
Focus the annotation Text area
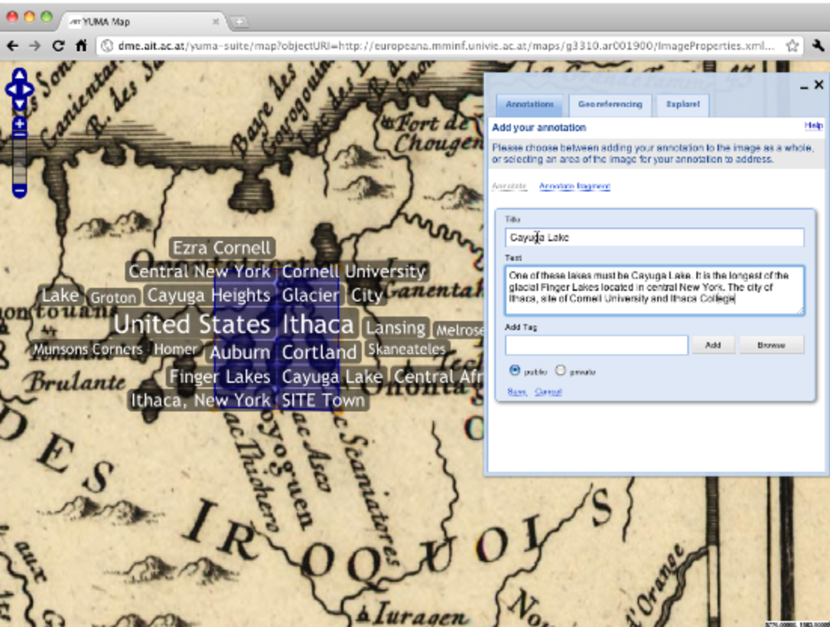tap(654, 290)
